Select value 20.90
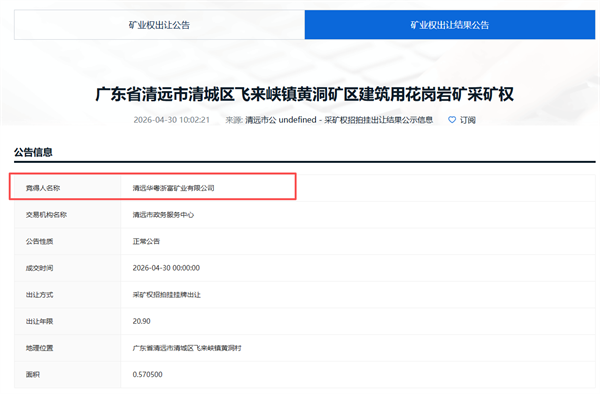The image size is (600, 394). tap(142, 321)
